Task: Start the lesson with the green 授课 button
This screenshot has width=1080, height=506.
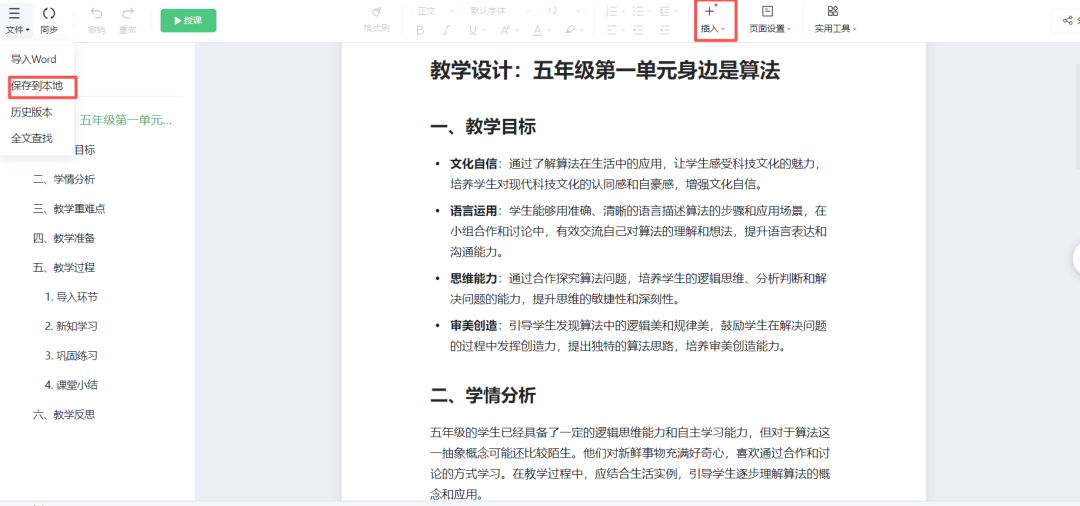Action: pos(188,21)
